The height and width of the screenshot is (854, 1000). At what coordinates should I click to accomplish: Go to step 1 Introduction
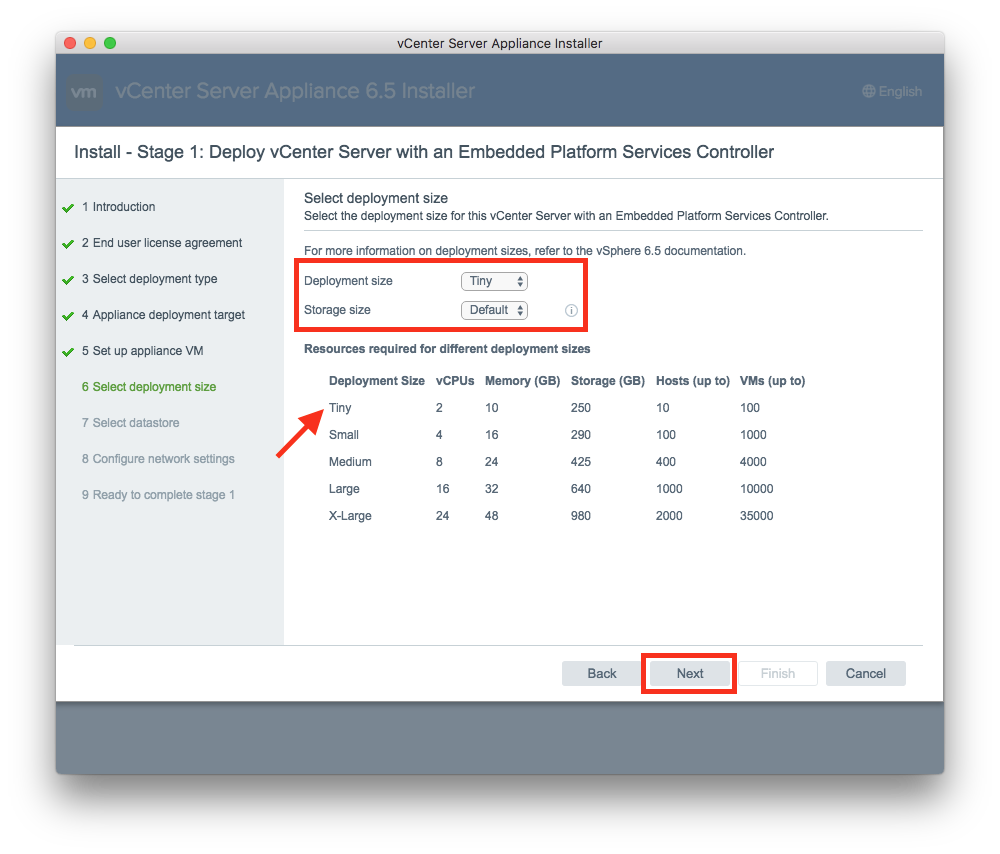[119, 207]
